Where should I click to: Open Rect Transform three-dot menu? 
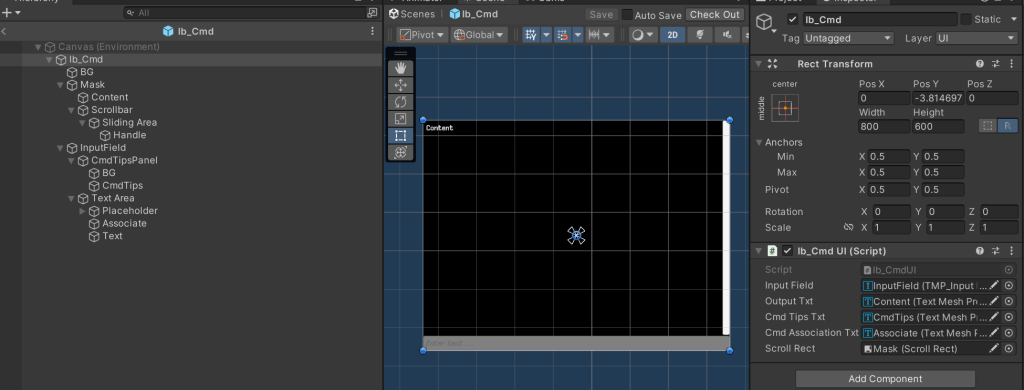(x=1012, y=64)
